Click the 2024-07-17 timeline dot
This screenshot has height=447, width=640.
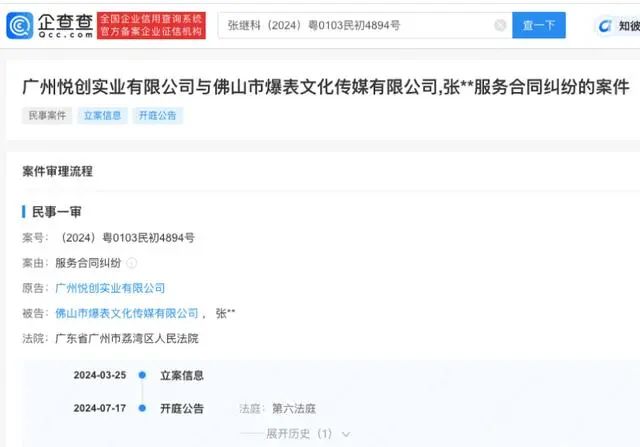[x=142, y=408]
